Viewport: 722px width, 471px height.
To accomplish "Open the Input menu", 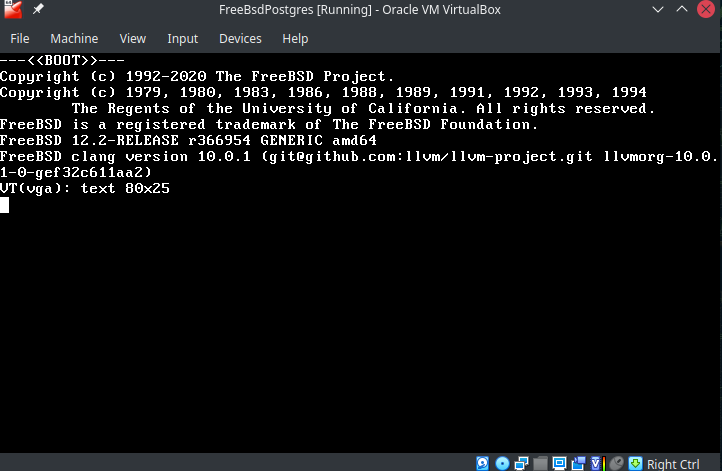I will click(x=182, y=39).
